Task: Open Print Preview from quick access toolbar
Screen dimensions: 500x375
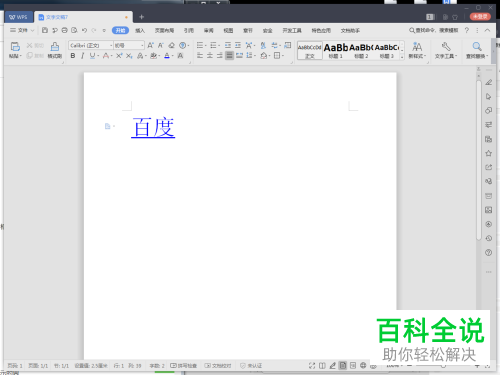Action: 74,30
